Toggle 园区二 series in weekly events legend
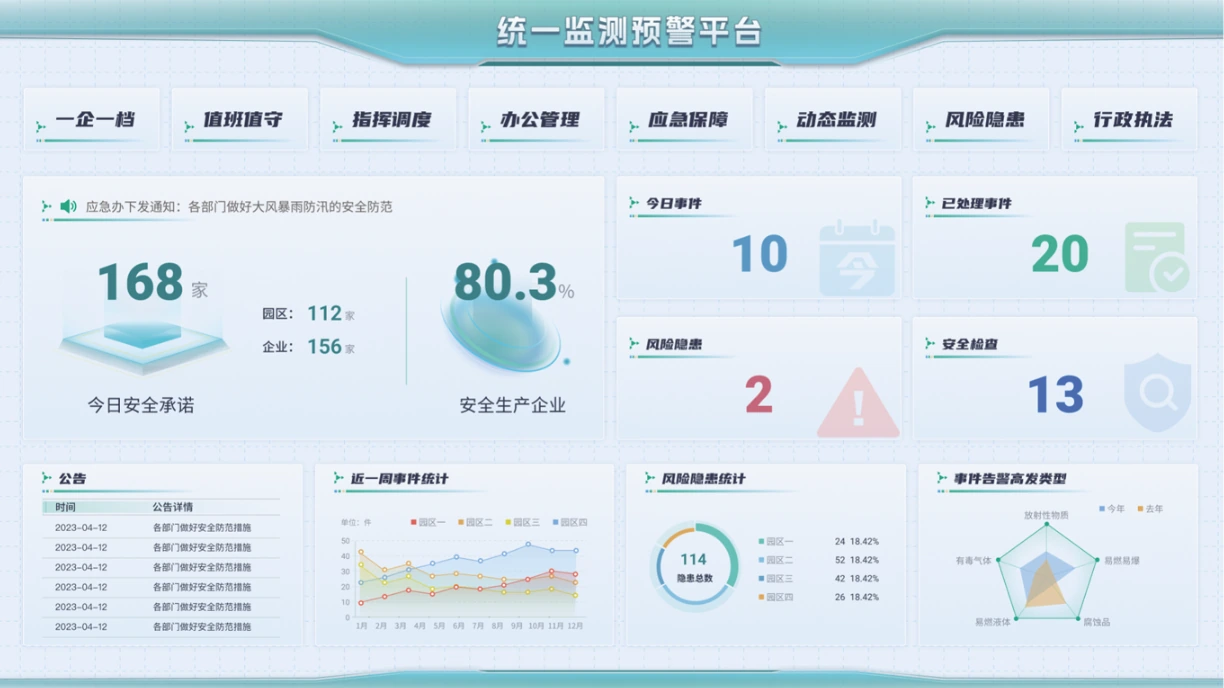The height and width of the screenshot is (688, 1224). [475, 522]
